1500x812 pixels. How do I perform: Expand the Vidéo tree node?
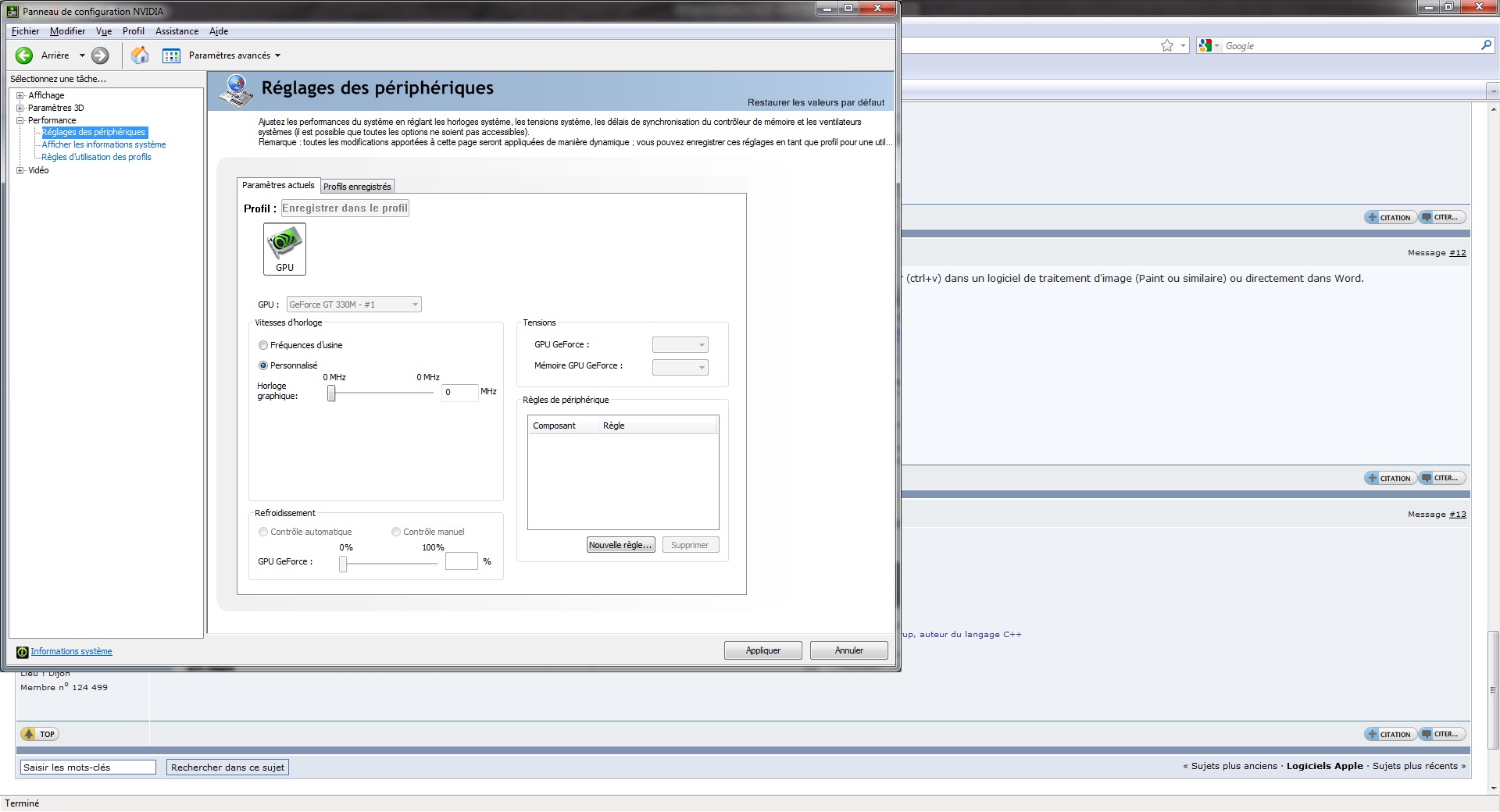tap(20, 170)
